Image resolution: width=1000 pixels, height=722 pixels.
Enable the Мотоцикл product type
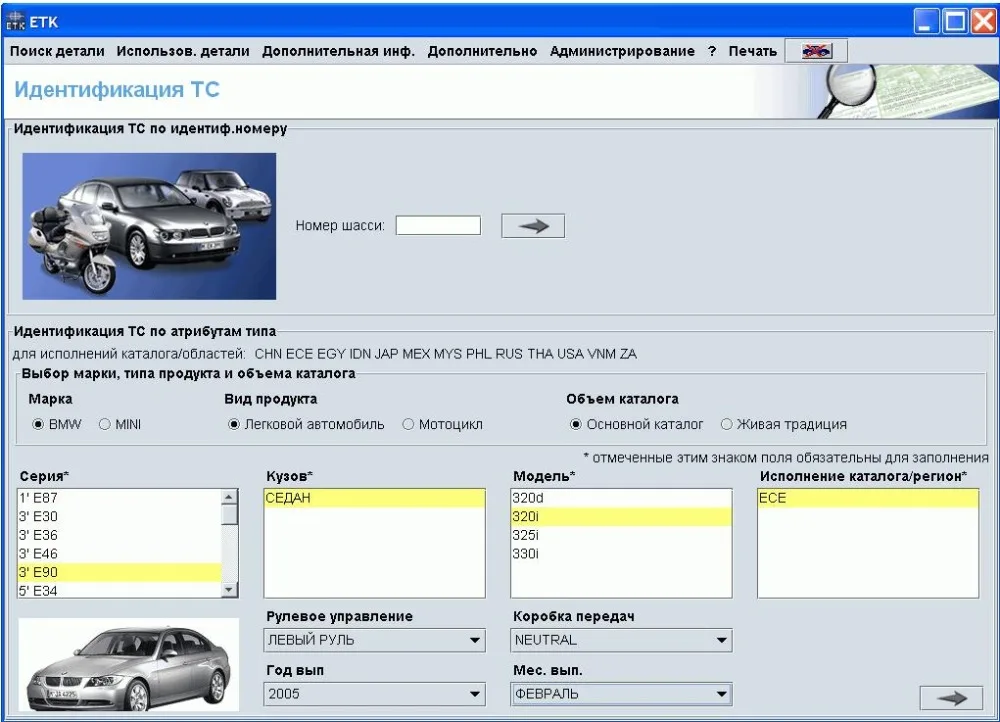coord(410,423)
